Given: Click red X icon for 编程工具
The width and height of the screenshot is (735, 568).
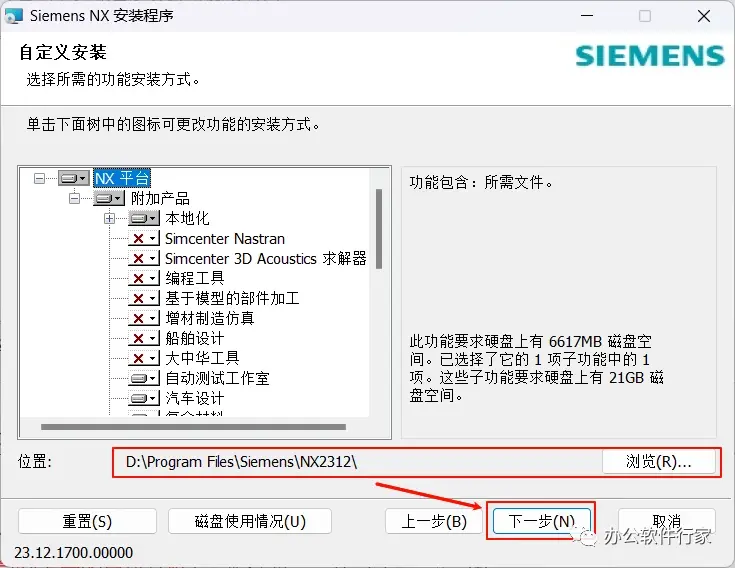Looking at the screenshot, I should click(144, 278).
